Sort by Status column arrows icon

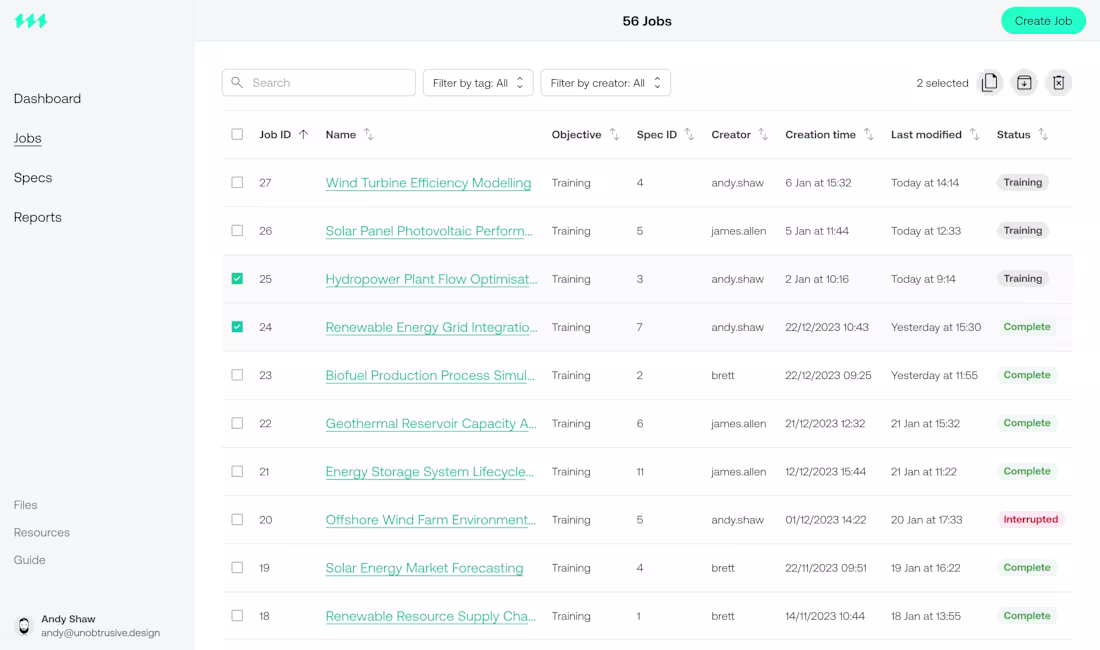point(1043,135)
